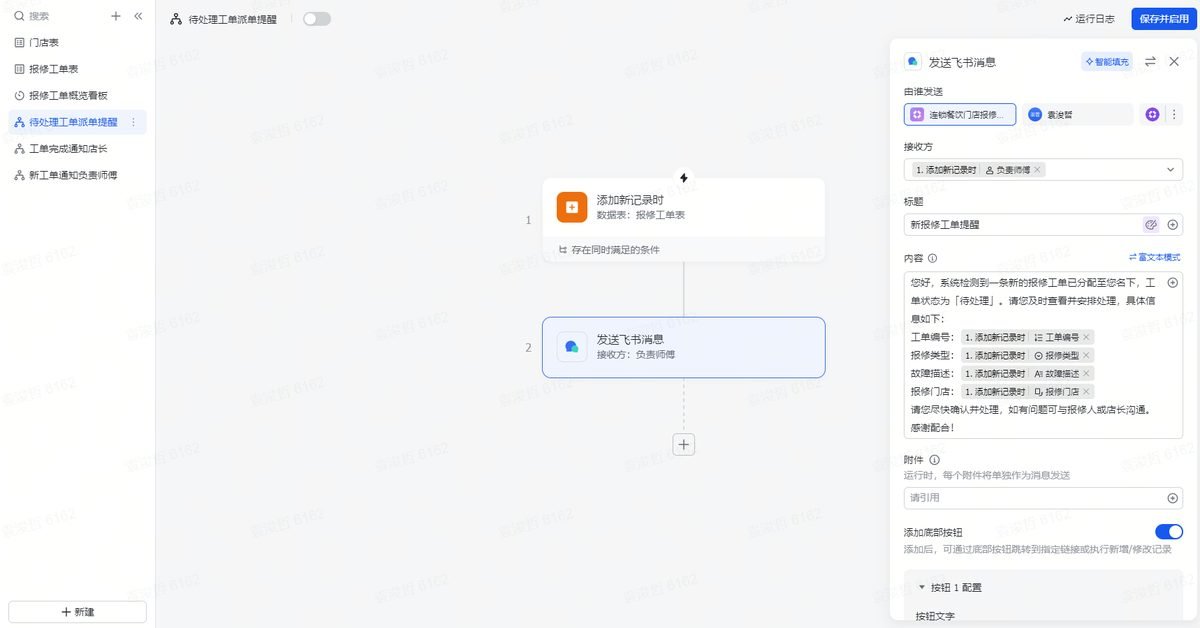Remove the 工单编号 field tag
This screenshot has width=1200, height=628.
pos(1087,337)
